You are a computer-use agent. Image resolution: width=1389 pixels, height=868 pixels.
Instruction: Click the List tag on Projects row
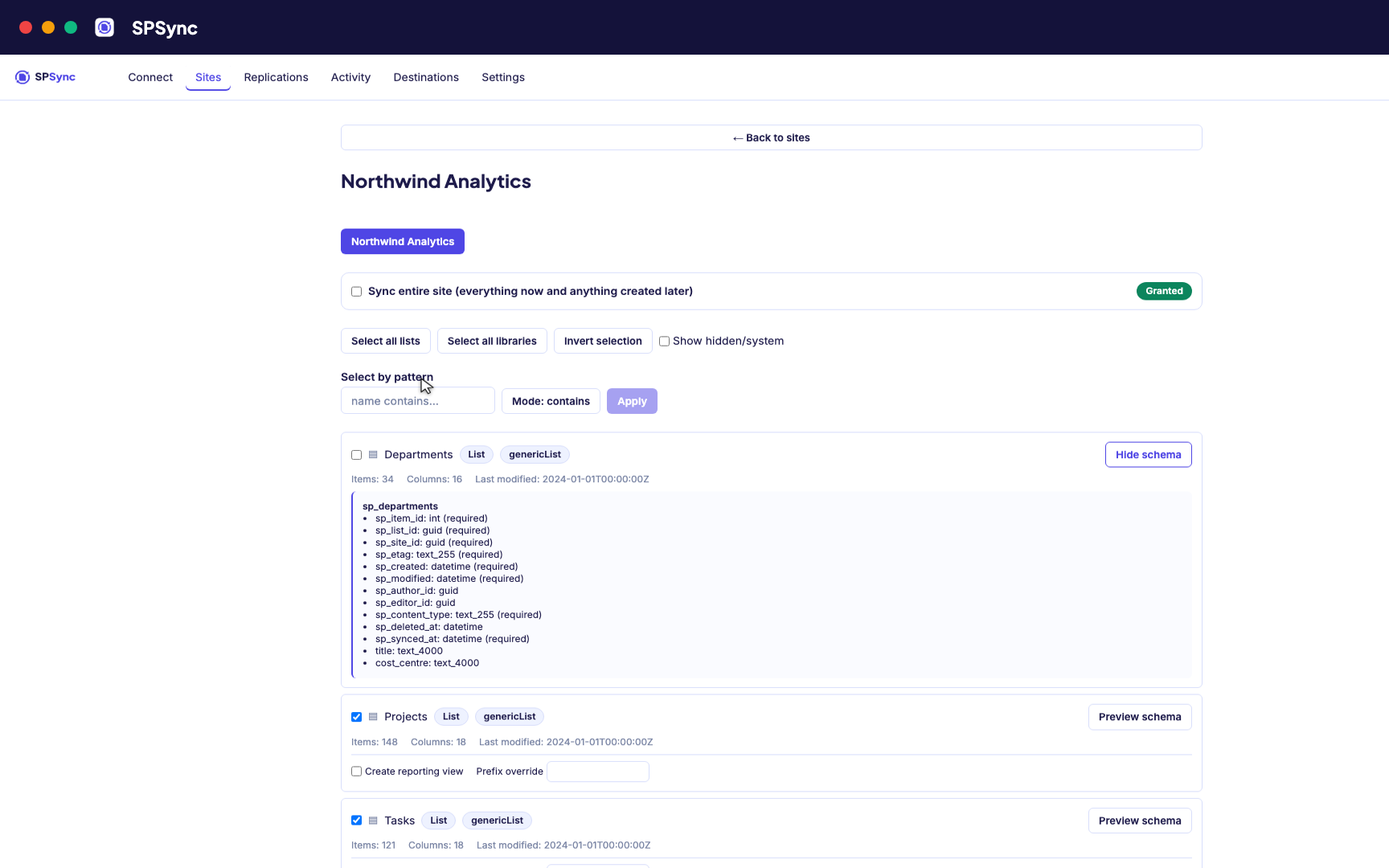click(451, 717)
